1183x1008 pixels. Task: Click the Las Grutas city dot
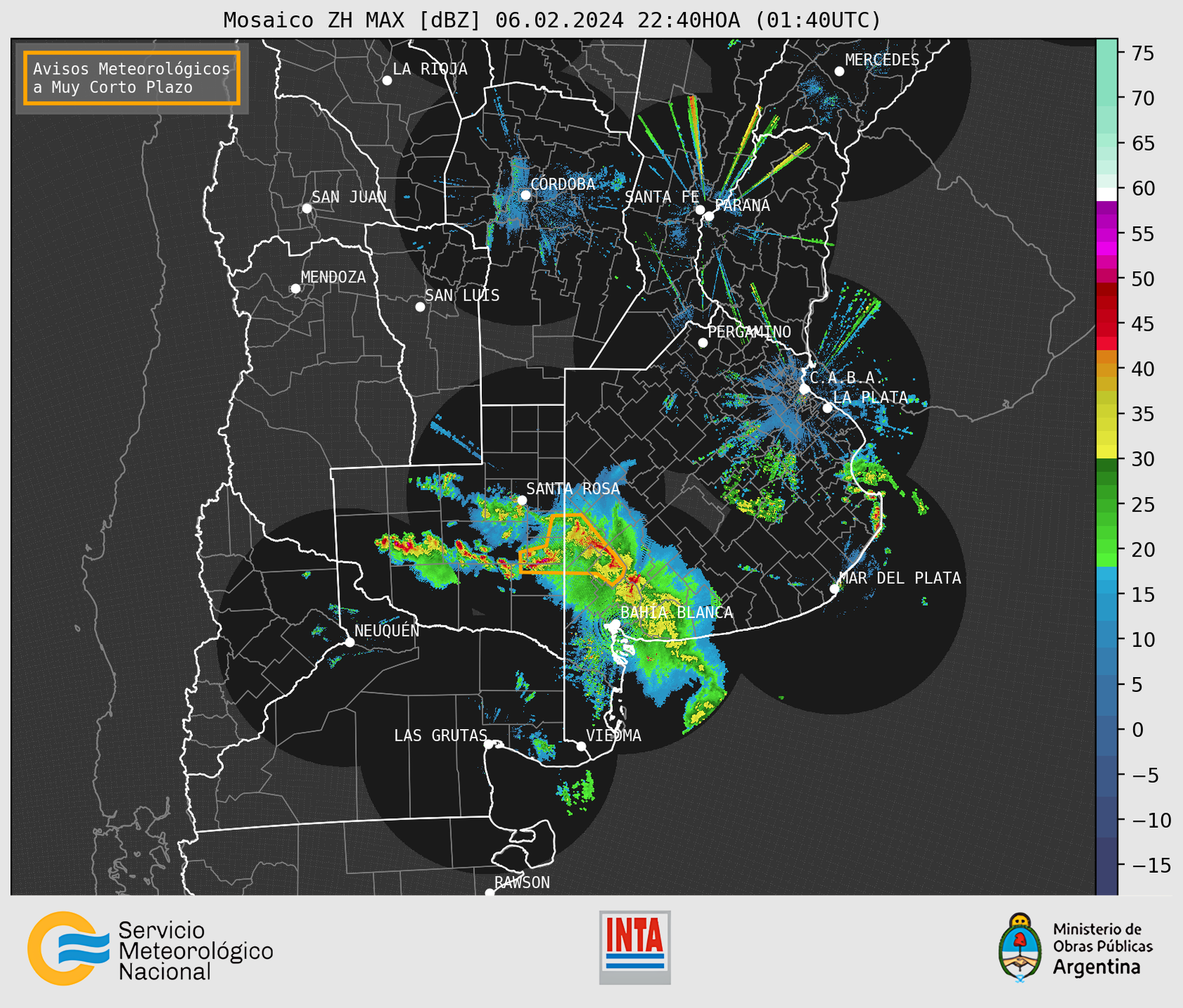pos(489,744)
